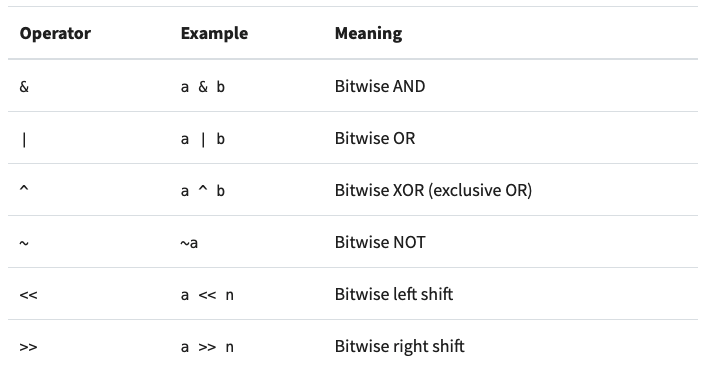
Task: Select the << operator cell
Action: [x=28, y=295]
